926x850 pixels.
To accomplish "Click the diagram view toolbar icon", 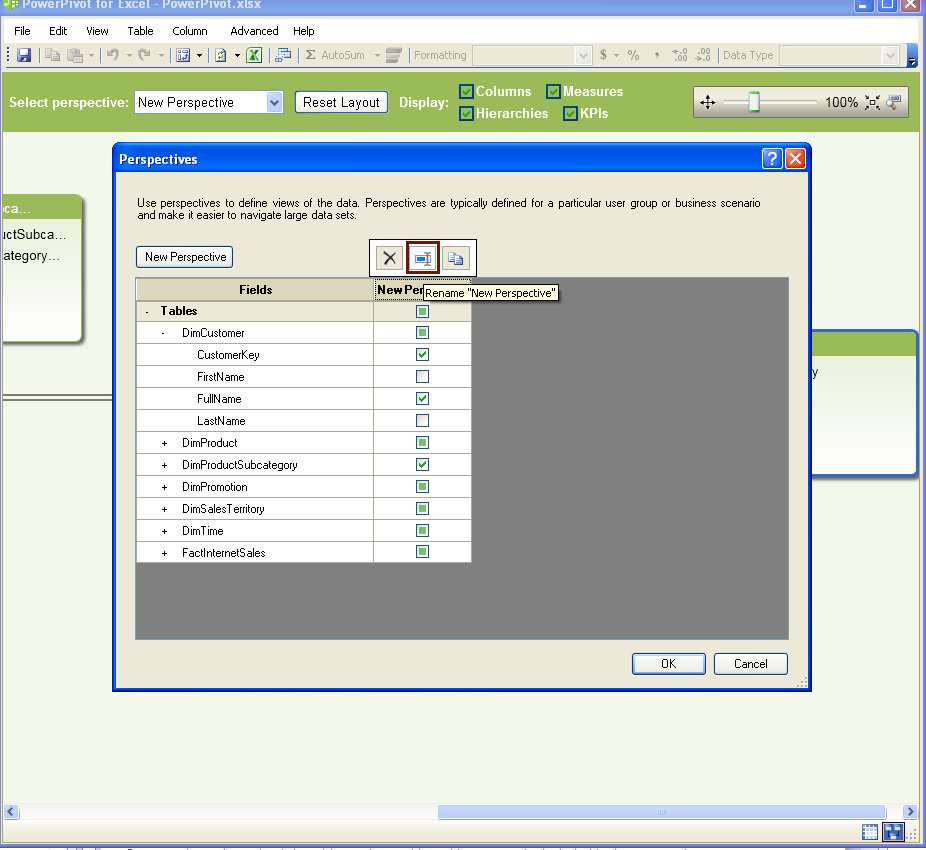I will coord(283,55).
